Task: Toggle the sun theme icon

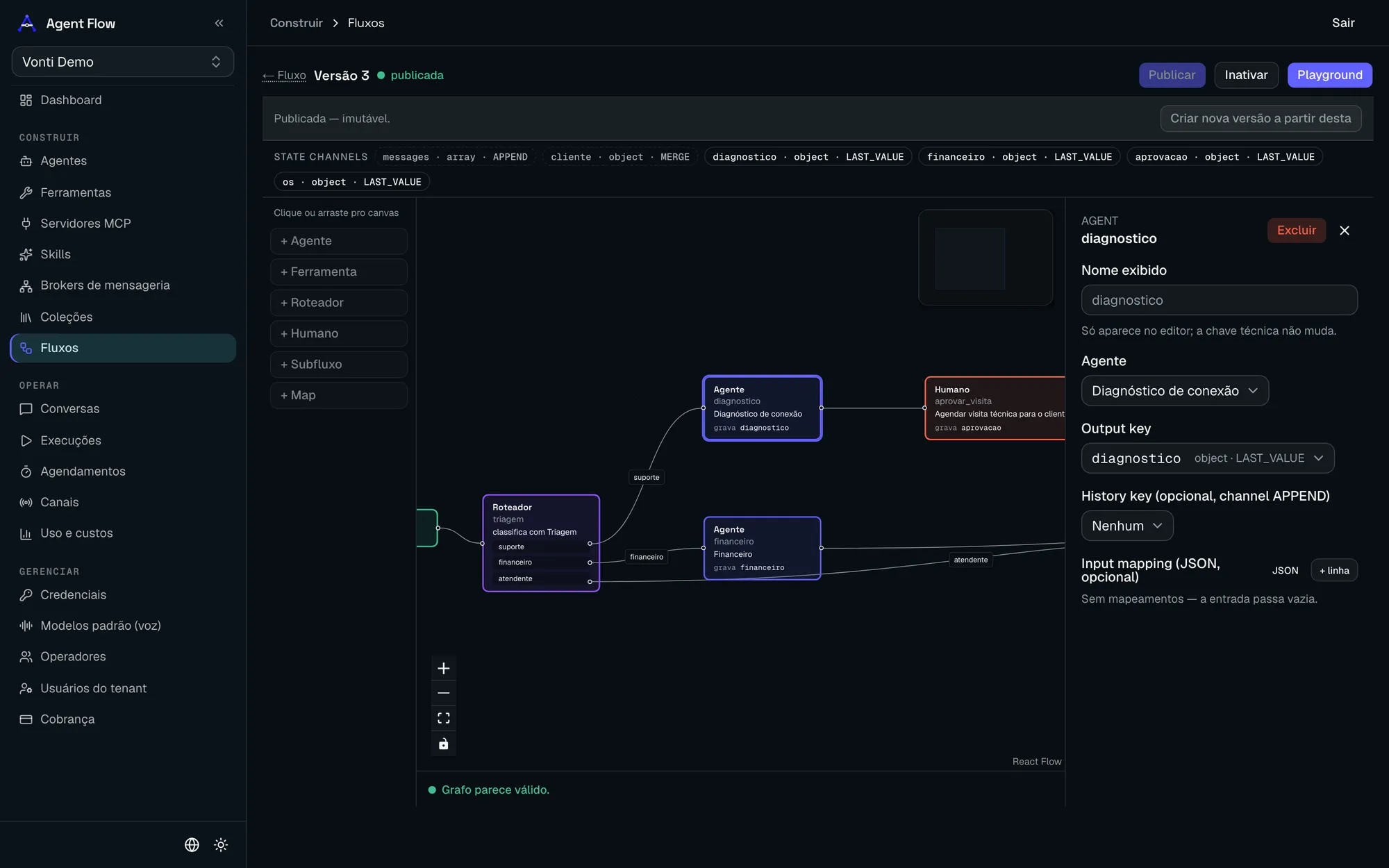Action: coord(221,844)
